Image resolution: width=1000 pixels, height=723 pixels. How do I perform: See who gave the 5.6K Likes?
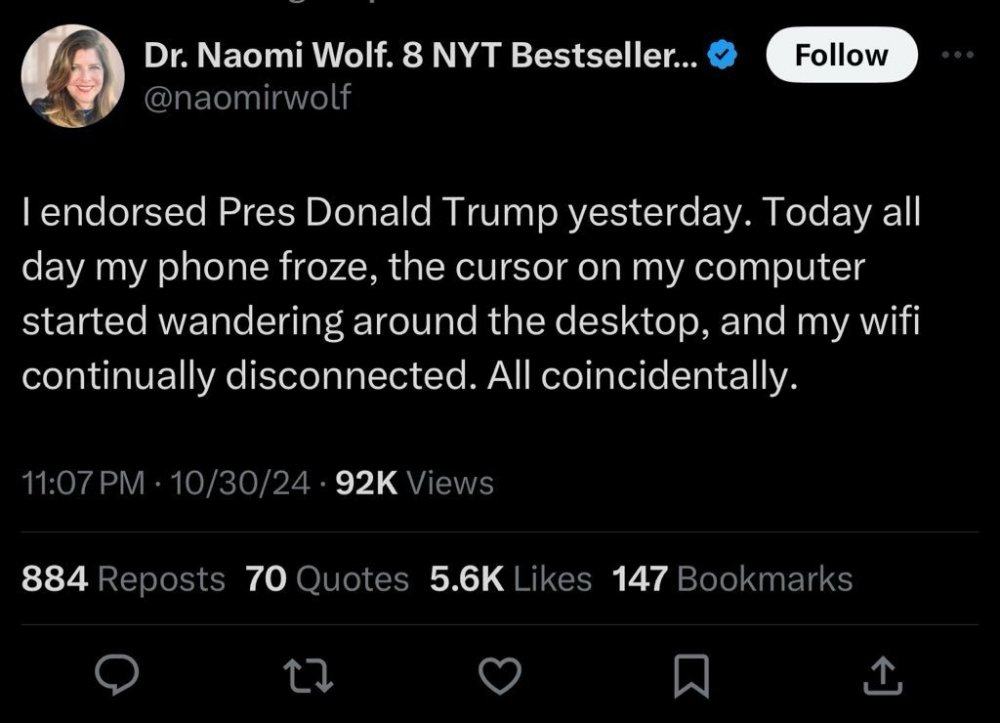(x=510, y=578)
